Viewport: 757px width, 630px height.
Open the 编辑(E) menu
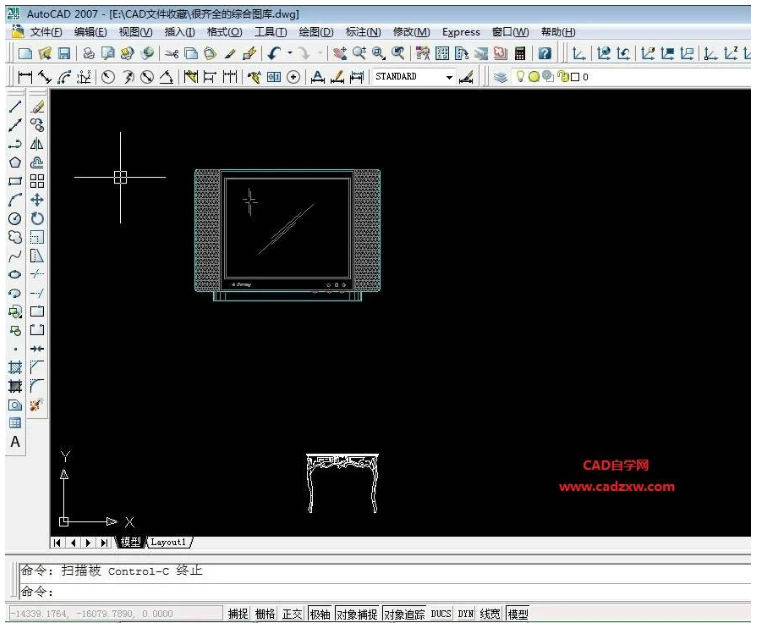90,32
